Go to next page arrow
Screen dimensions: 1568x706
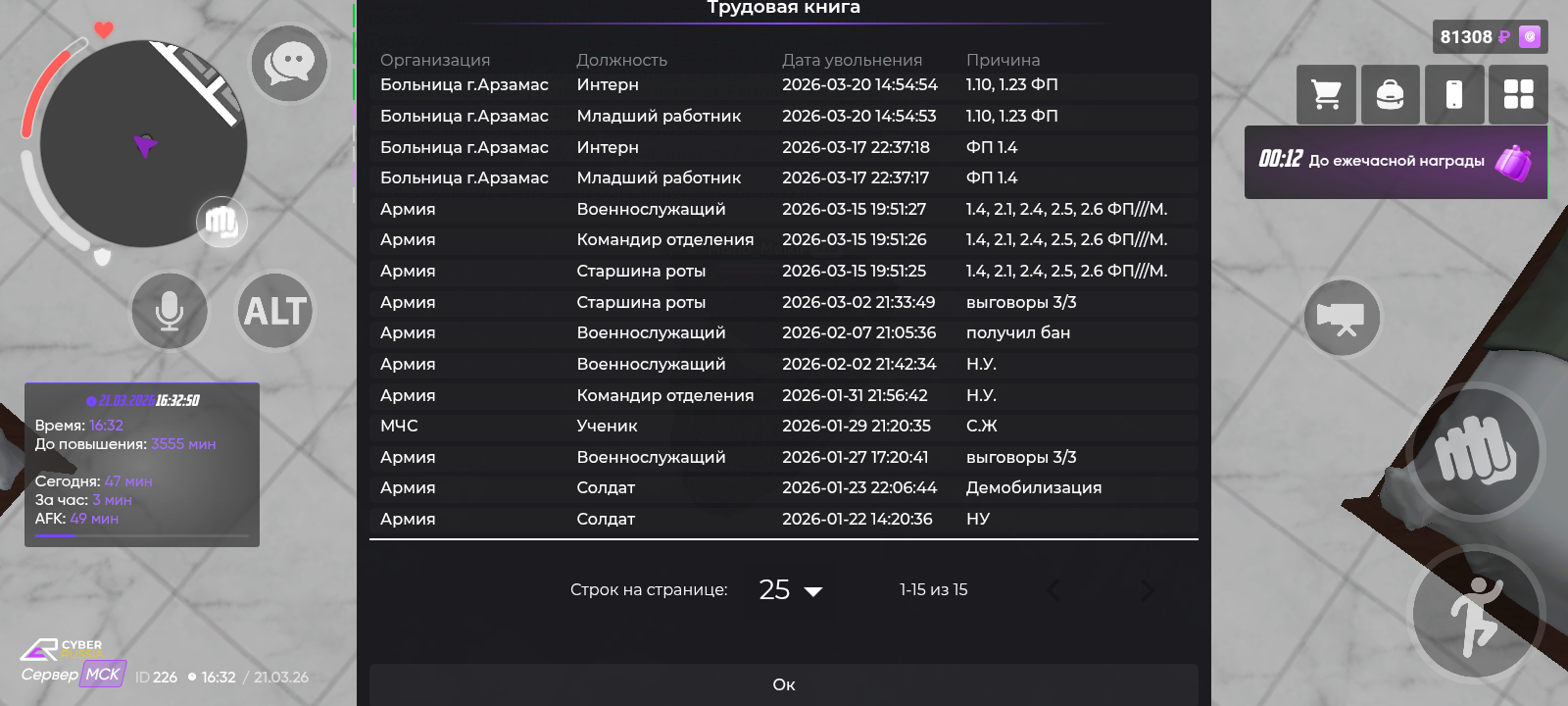click(1148, 590)
